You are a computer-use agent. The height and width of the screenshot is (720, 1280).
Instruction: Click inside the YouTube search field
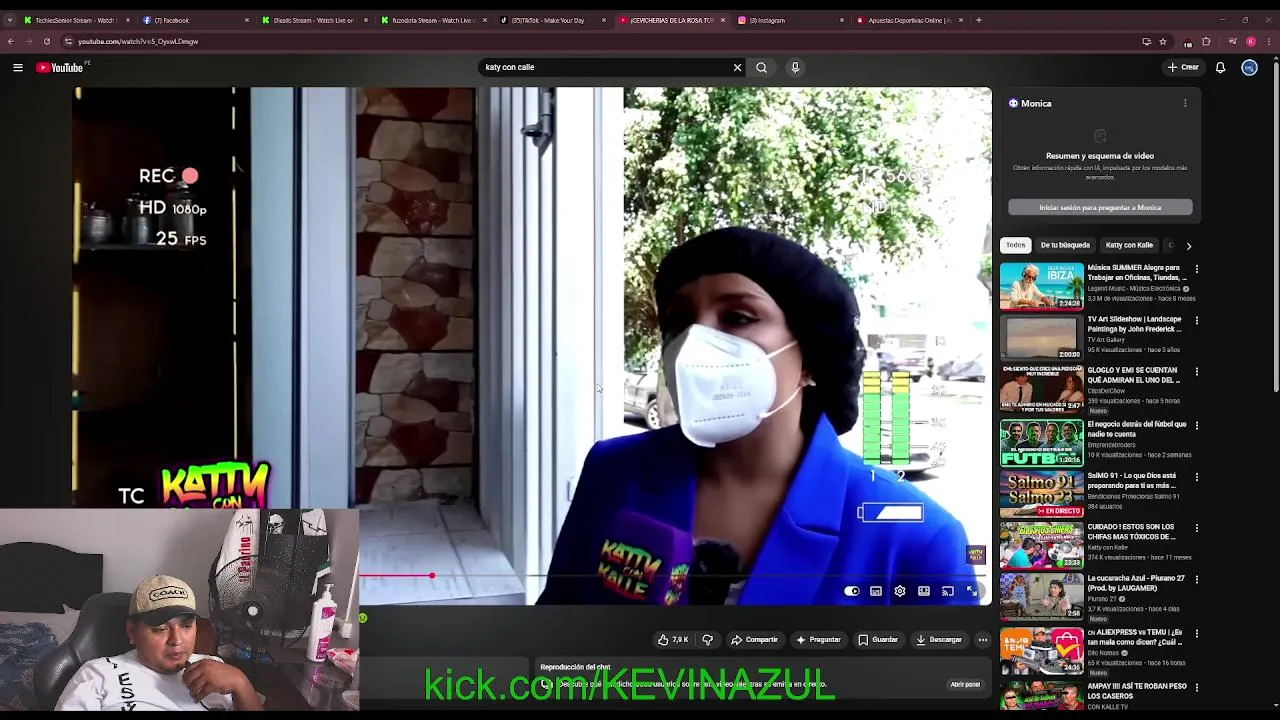[606, 67]
